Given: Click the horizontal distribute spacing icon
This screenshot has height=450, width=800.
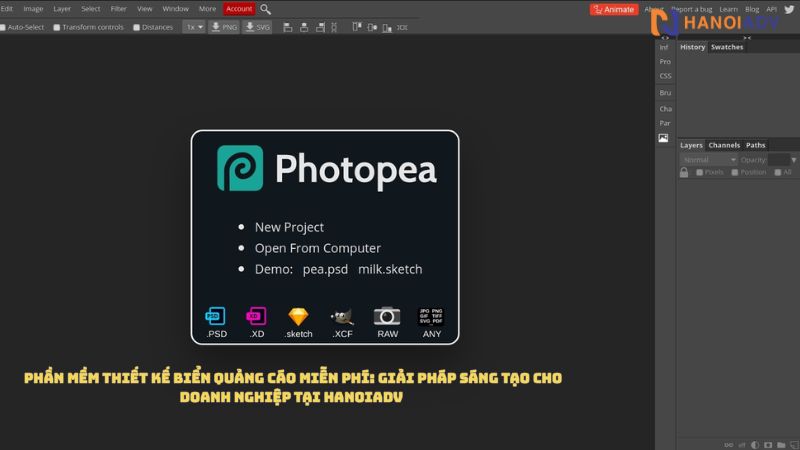Looking at the screenshot, I should click(403, 28).
